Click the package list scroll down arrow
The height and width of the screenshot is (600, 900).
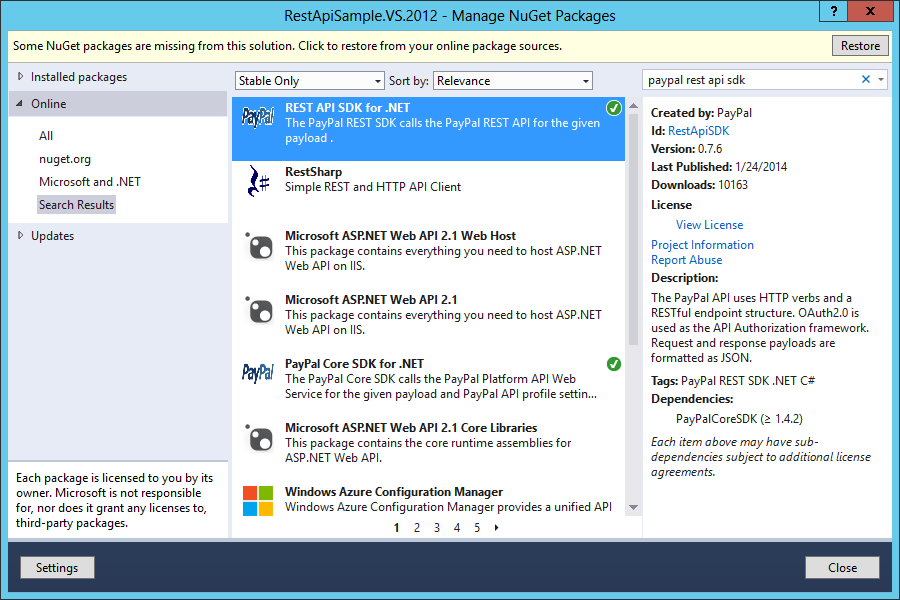tap(633, 508)
